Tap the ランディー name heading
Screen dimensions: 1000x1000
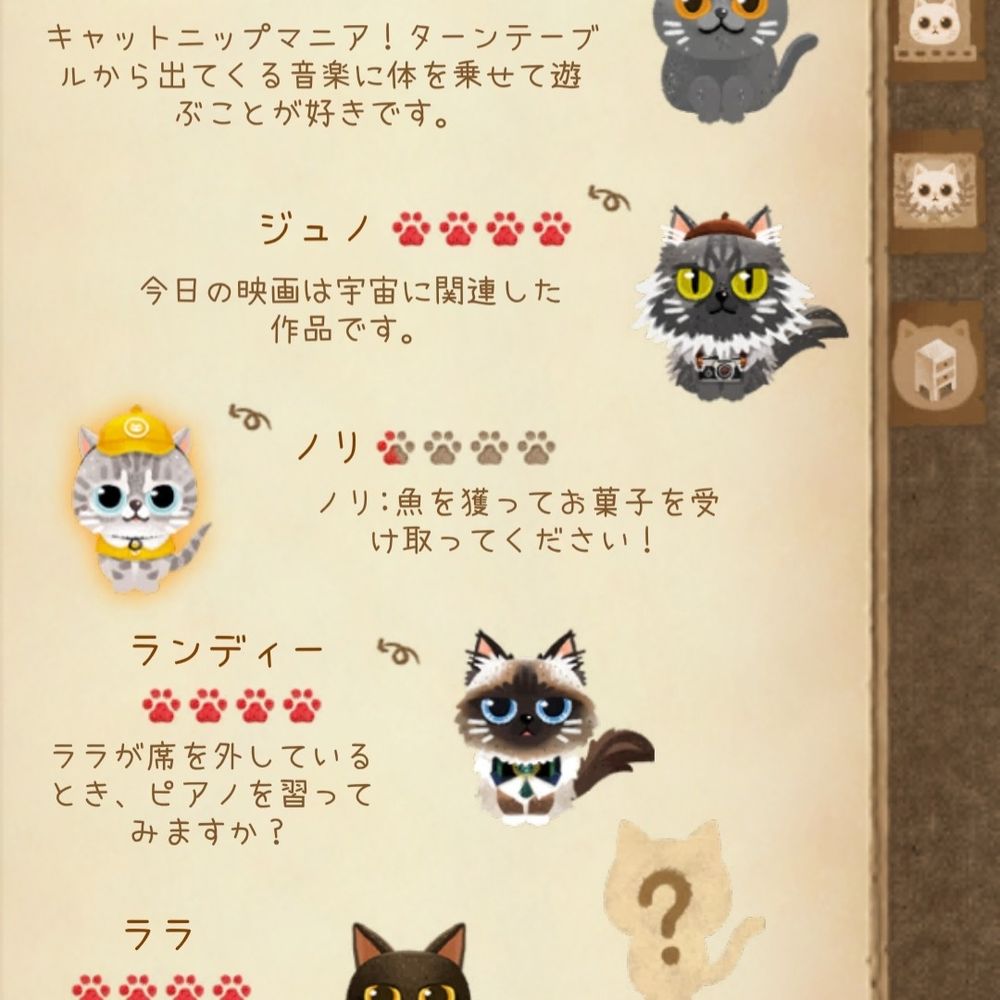(228, 651)
